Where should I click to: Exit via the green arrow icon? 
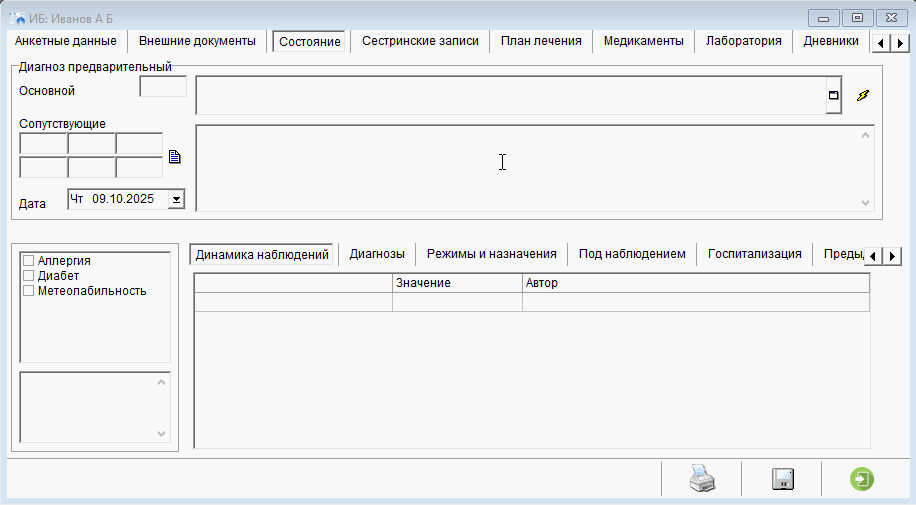pyautogui.click(x=862, y=479)
